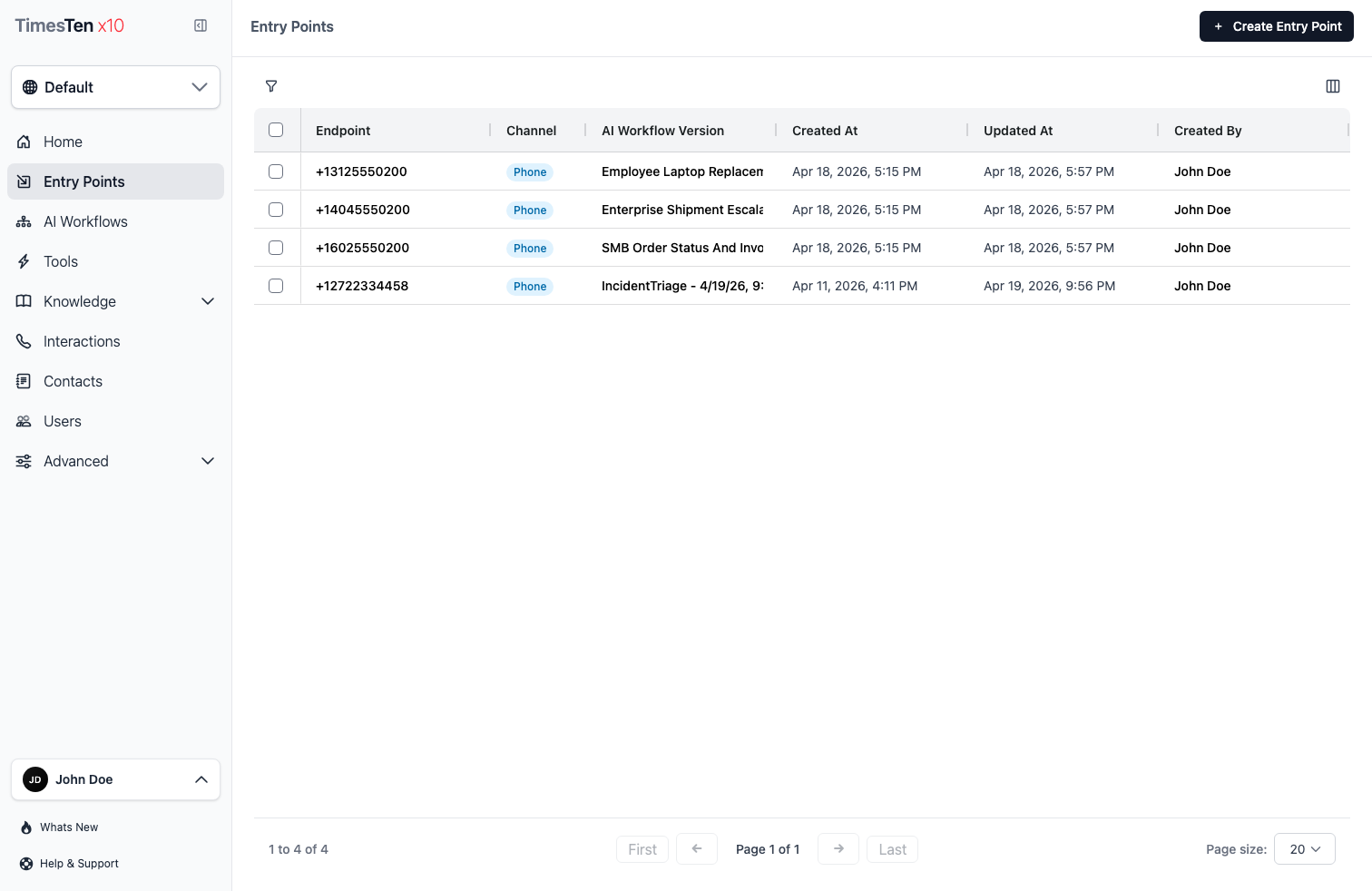The height and width of the screenshot is (891, 1372).
Task: Click the Phone badge in +12722334458 row
Action: tap(530, 287)
